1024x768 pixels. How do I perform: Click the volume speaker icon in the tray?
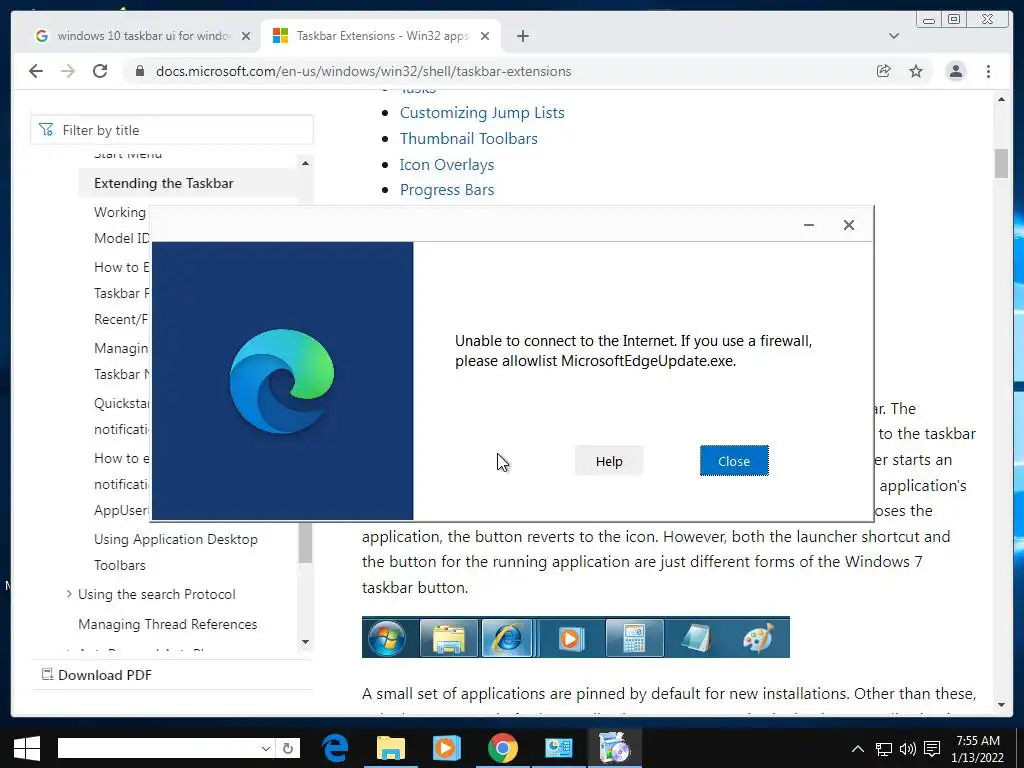tap(907, 749)
